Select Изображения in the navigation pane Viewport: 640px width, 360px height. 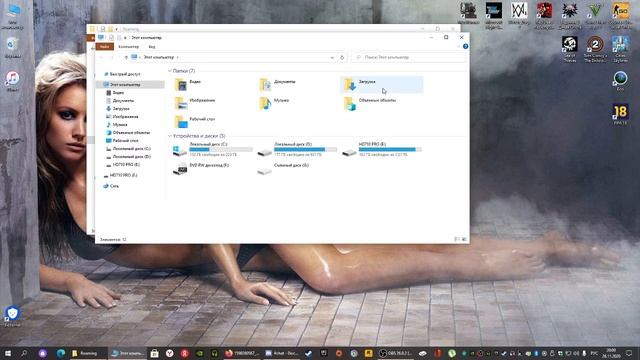coord(125,117)
